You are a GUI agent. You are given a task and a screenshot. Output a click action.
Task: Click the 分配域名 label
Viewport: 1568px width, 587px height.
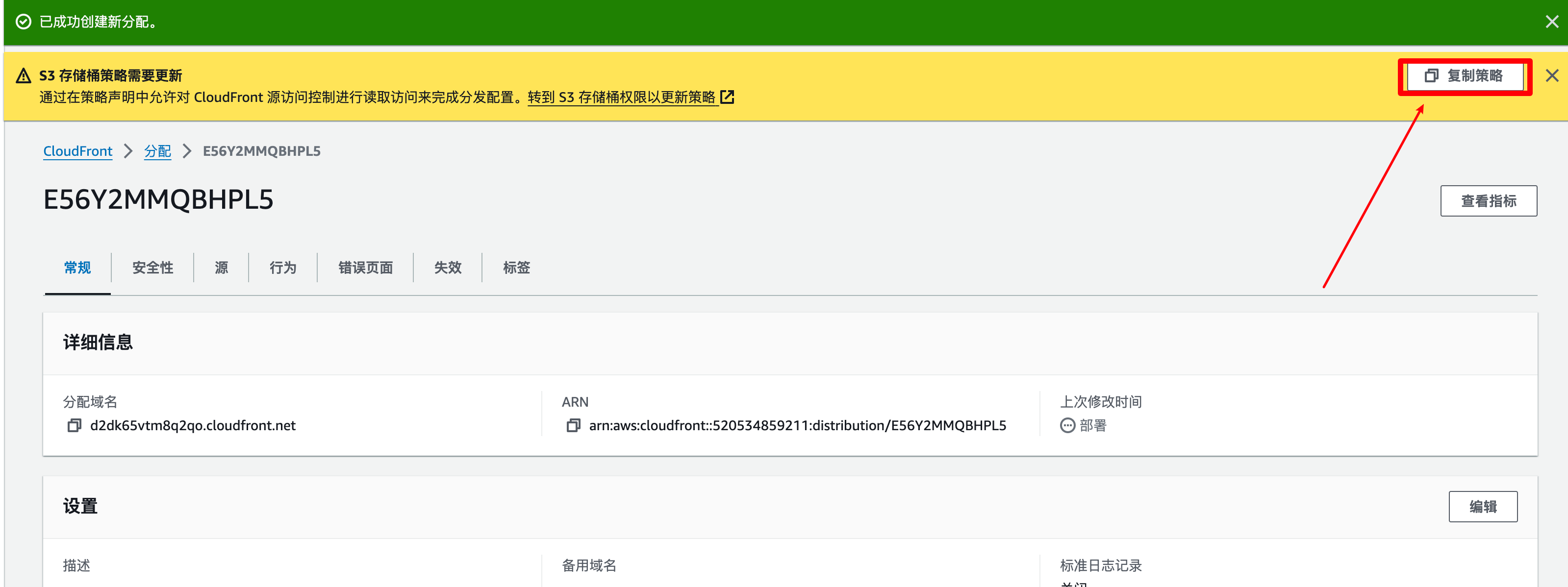point(90,402)
